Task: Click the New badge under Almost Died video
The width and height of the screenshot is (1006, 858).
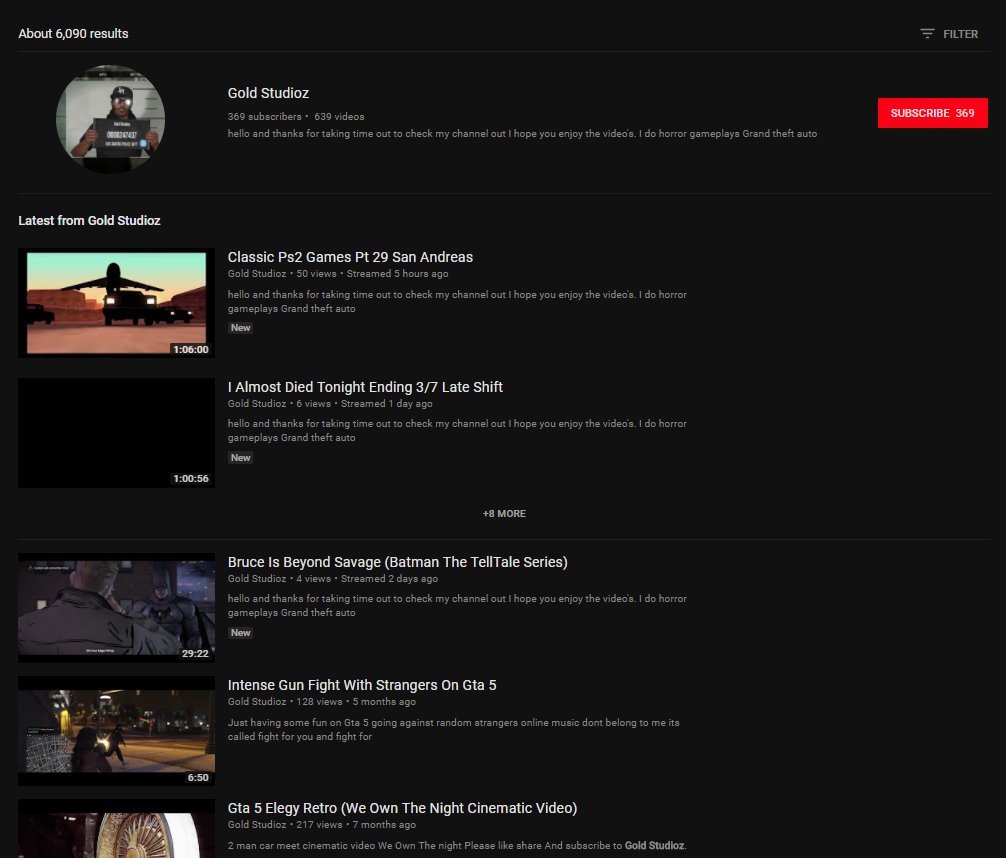Action: 241,458
